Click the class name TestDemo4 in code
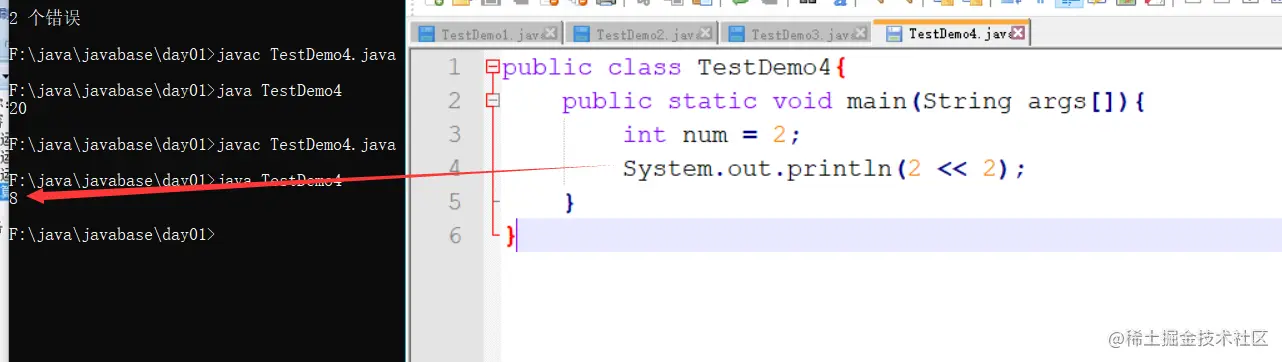 (x=765, y=68)
